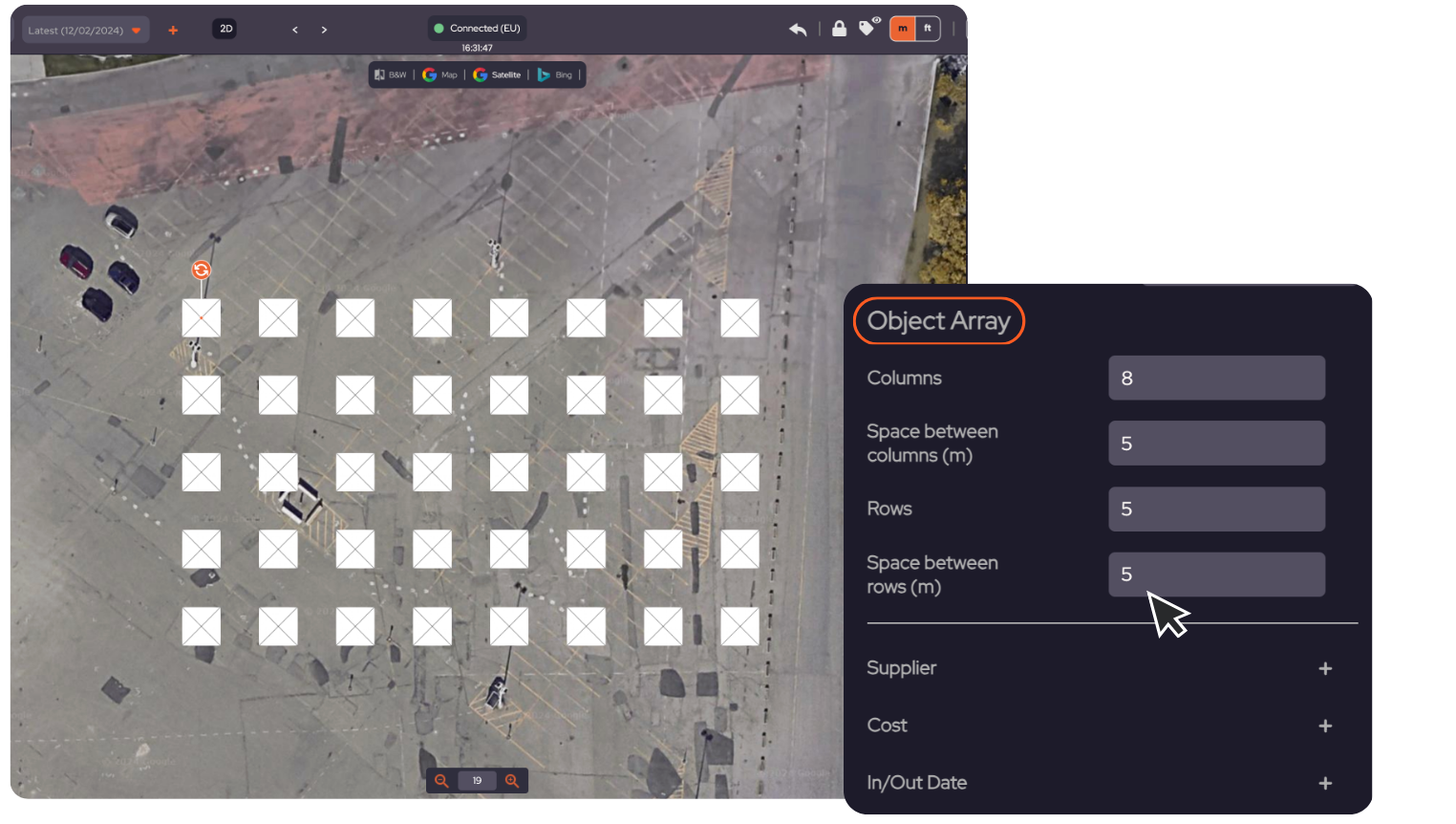1456x824 pixels.
Task: Toggle 2D view mode
Action: tap(225, 29)
